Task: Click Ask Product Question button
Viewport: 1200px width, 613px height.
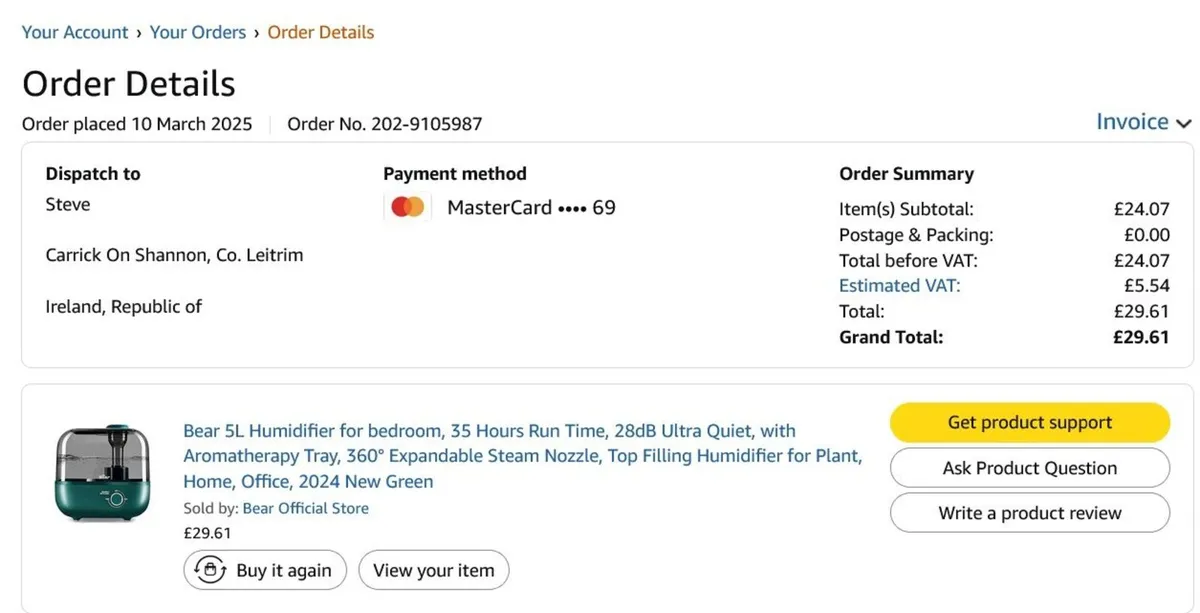Action: (1029, 468)
